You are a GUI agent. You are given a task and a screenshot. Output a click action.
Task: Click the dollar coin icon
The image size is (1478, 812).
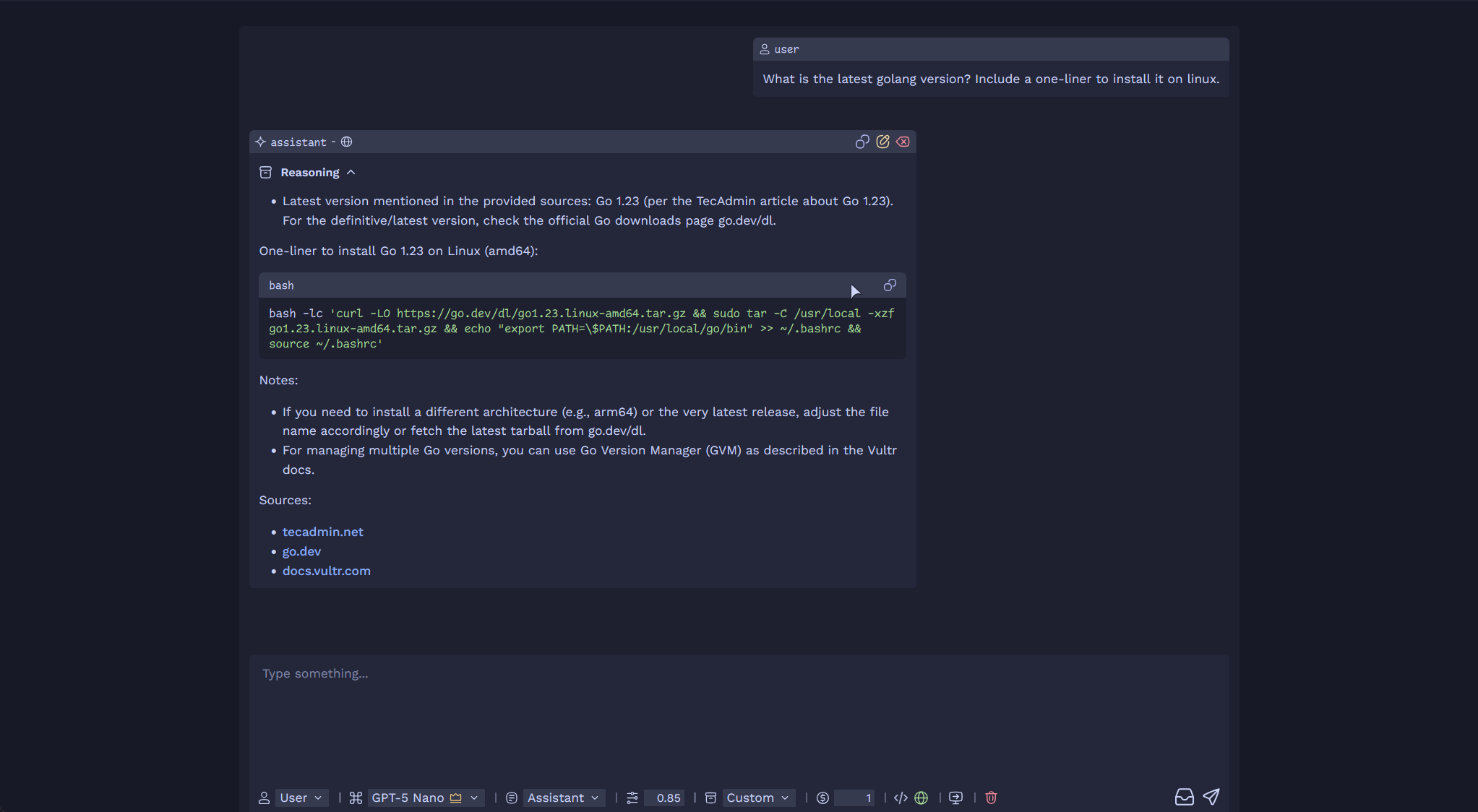pyautogui.click(x=822, y=798)
